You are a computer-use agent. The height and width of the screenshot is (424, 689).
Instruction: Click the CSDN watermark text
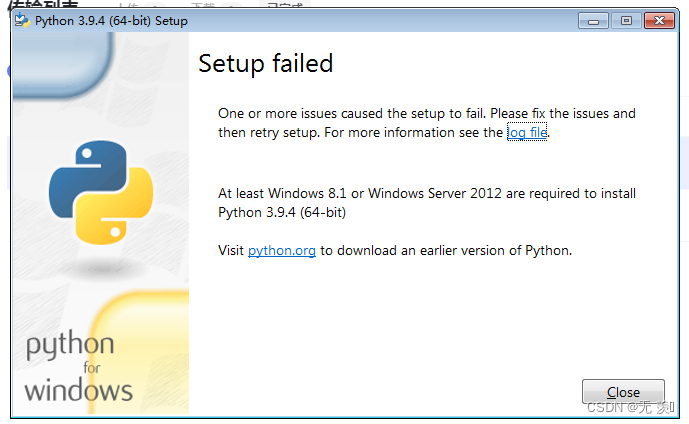tap(630, 407)
